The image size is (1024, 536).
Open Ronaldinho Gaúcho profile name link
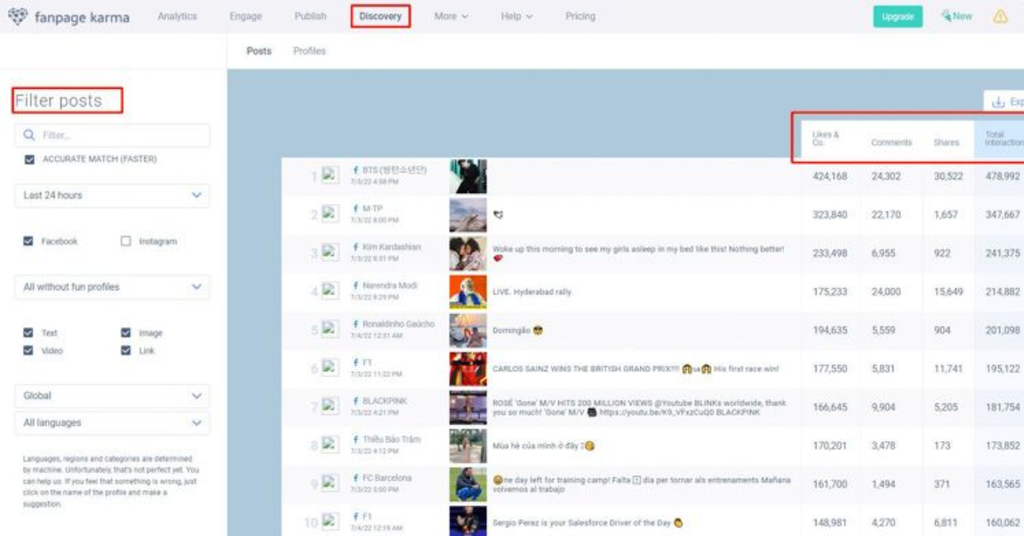click(x=398, y=324)
